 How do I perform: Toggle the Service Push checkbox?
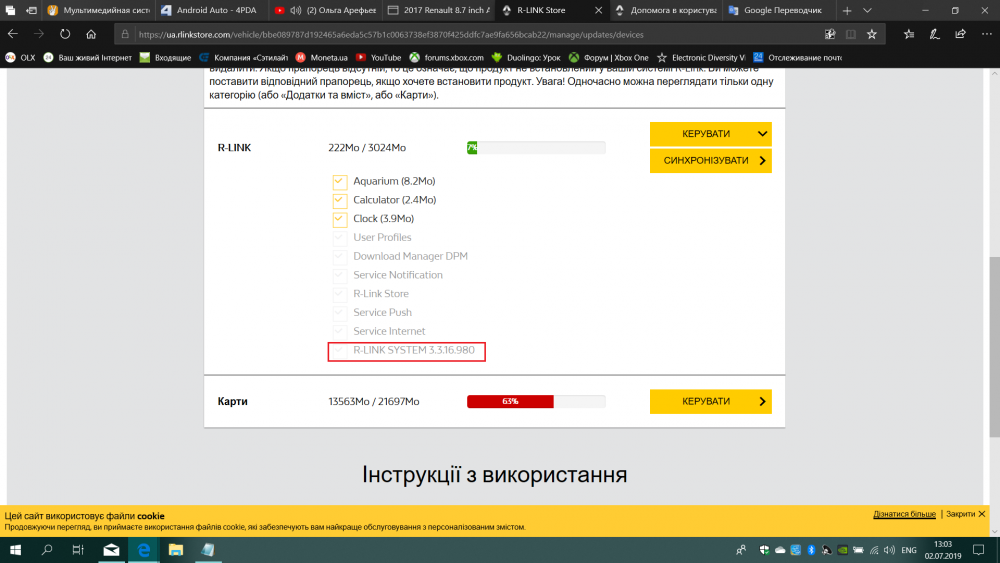click(340, 313)
